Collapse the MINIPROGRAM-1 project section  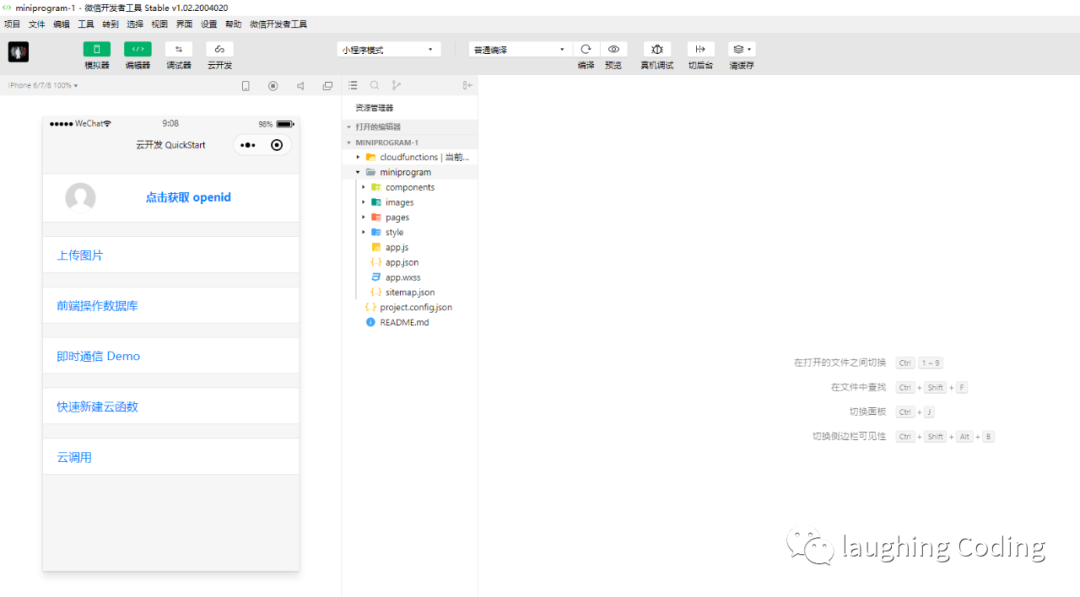pyautogui.click(x=410, y=142)
